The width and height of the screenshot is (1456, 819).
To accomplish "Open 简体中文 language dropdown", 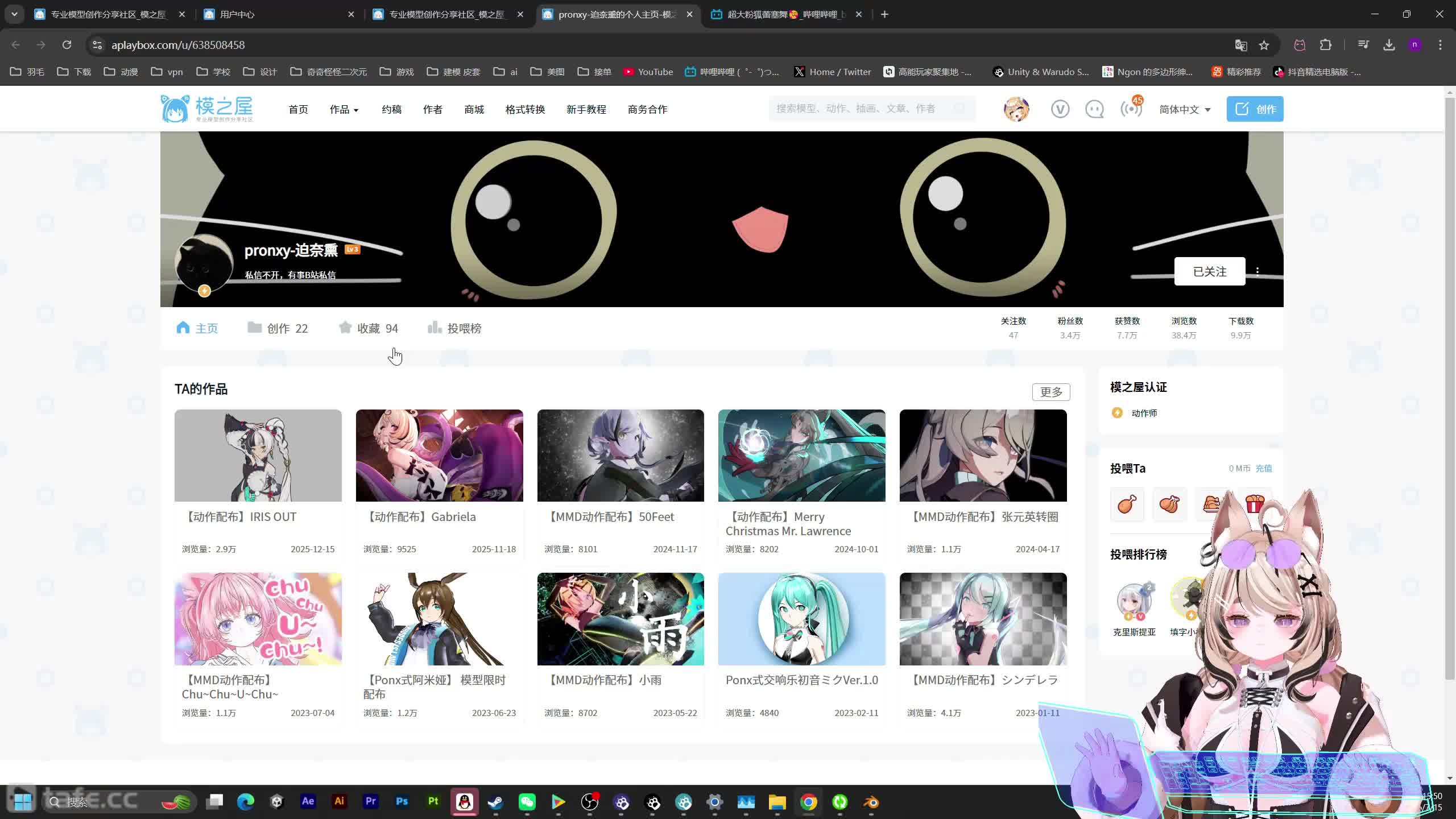I will [x=1185, y=109].
